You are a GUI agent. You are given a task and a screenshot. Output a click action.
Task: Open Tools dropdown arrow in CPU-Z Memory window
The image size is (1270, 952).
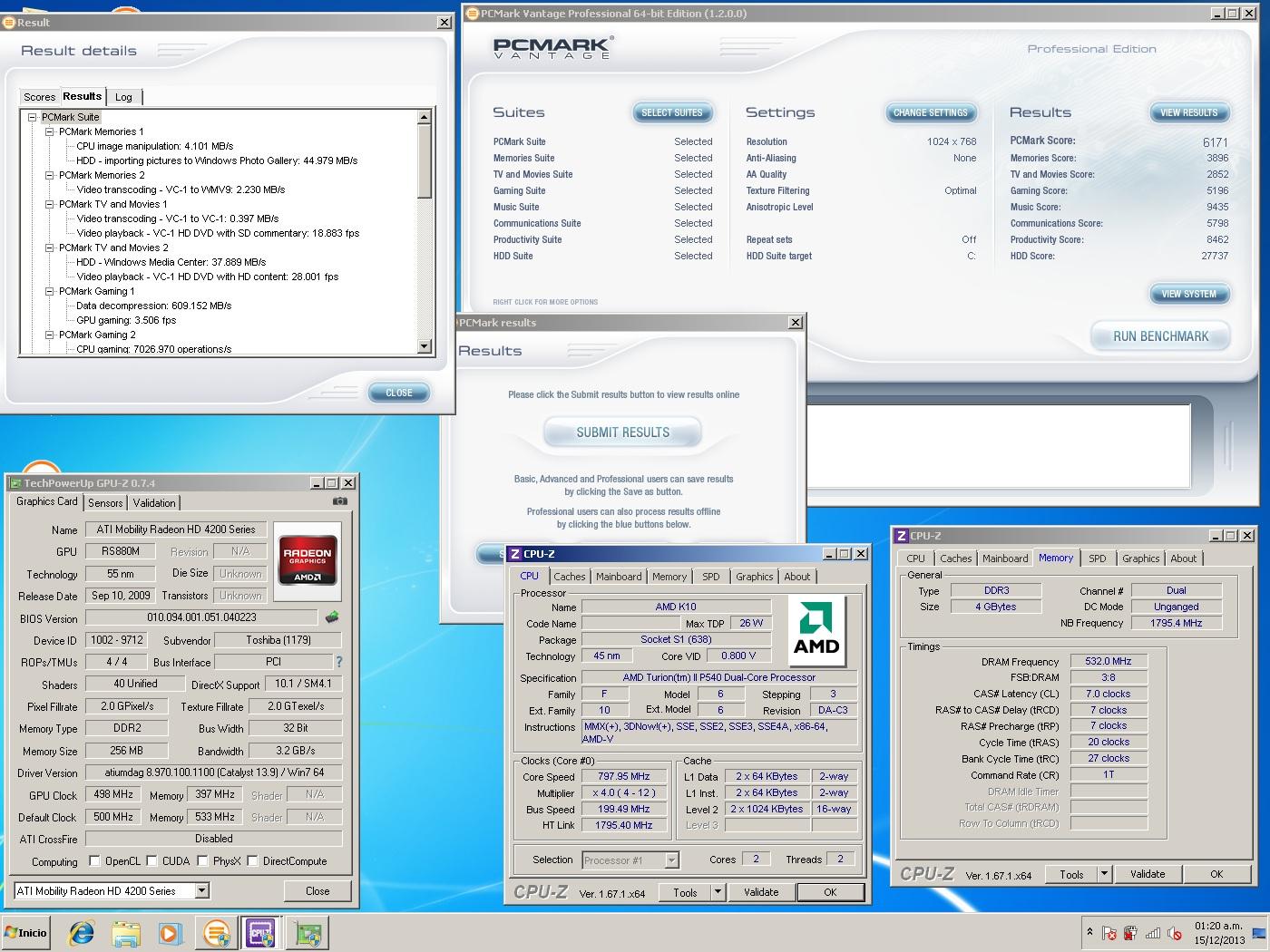[1105, 874]
